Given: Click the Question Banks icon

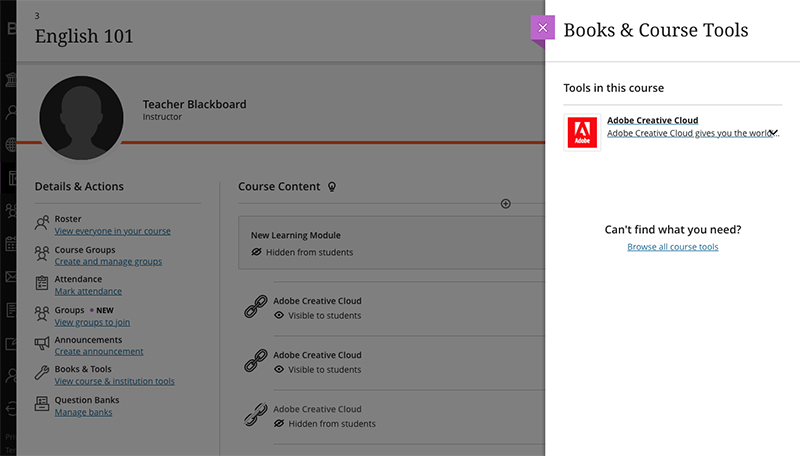Looking at the screenshot, I should point(42,405).
